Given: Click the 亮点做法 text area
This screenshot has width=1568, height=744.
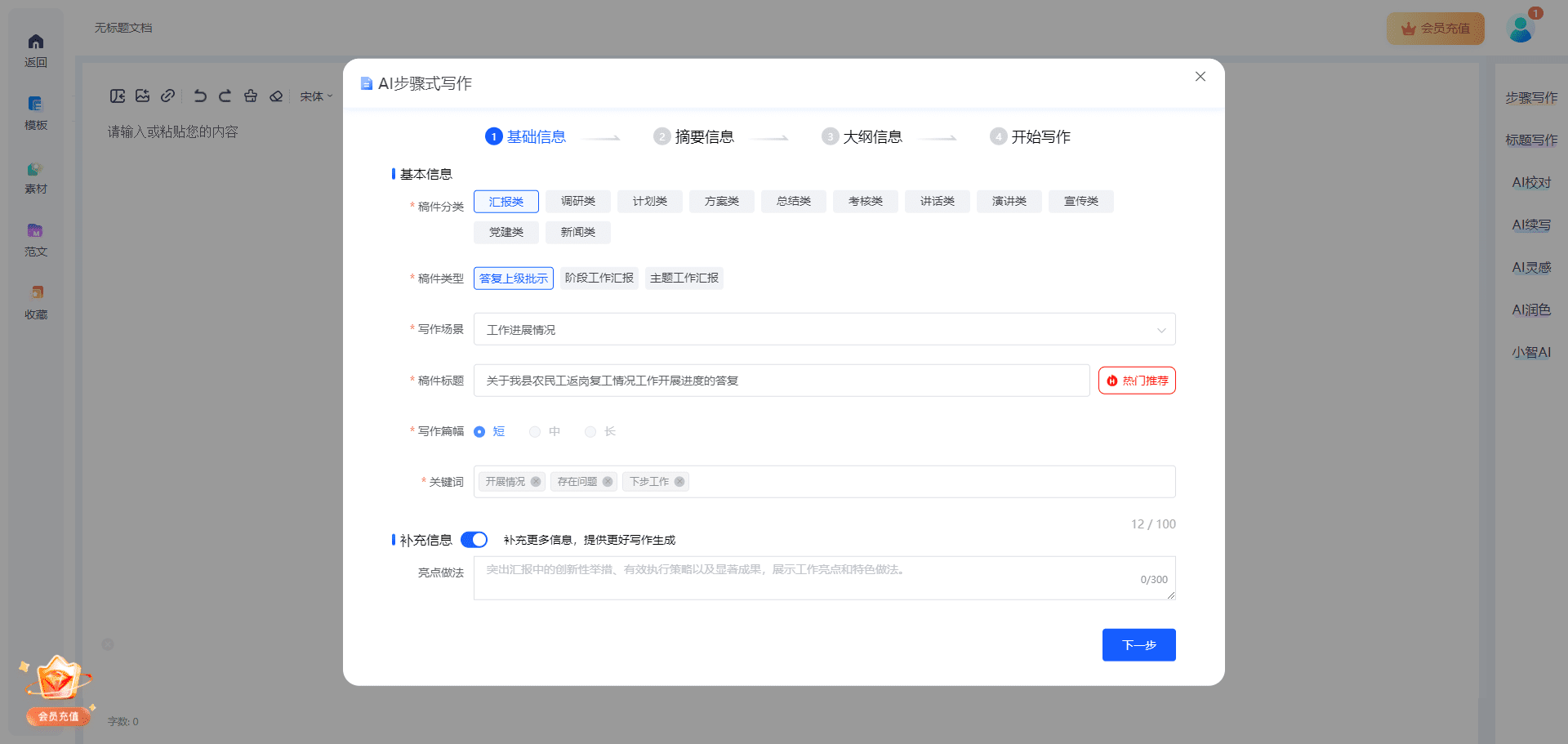Looking at the screenshot, I should (x=825, y=578).
